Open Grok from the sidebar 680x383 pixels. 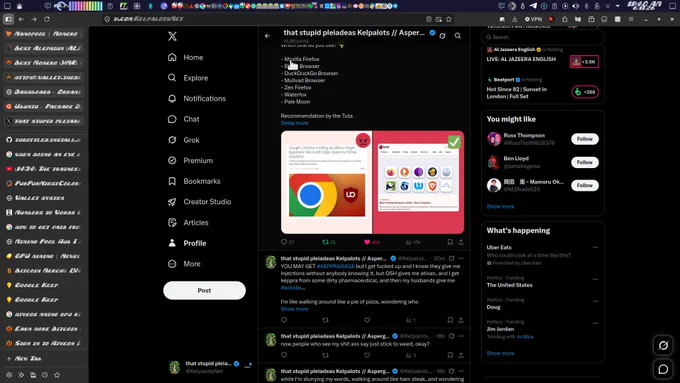point(183,140)
